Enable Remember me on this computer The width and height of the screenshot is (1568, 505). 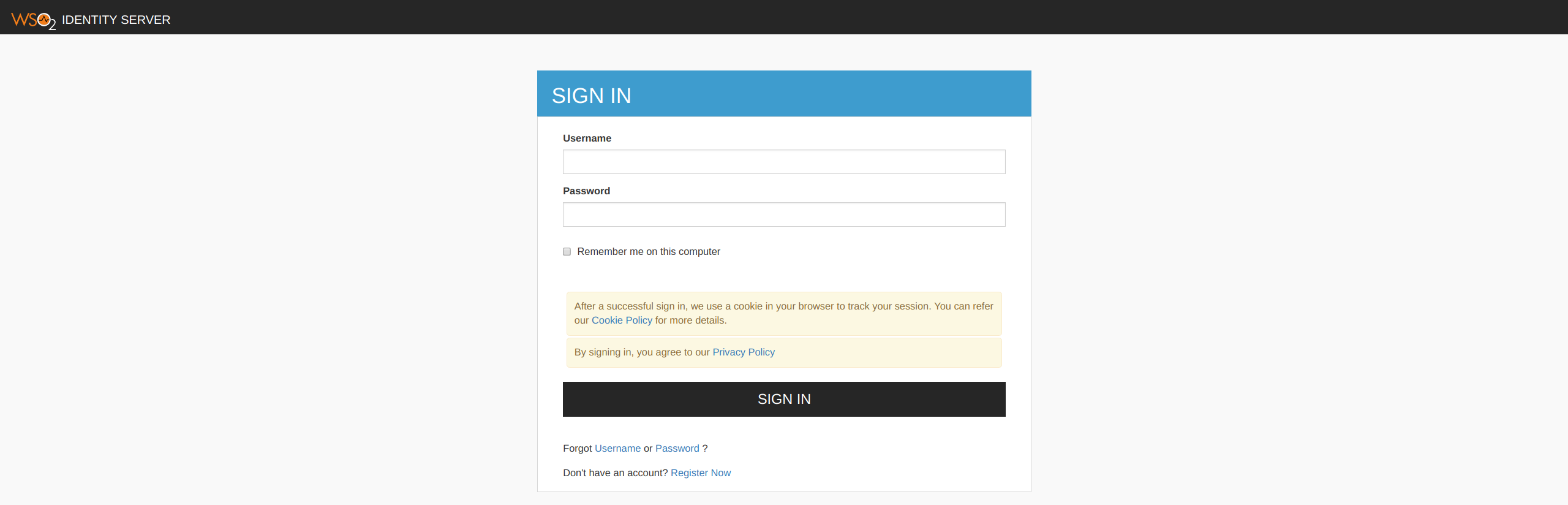pyautogui.click(x=567, y=251)
